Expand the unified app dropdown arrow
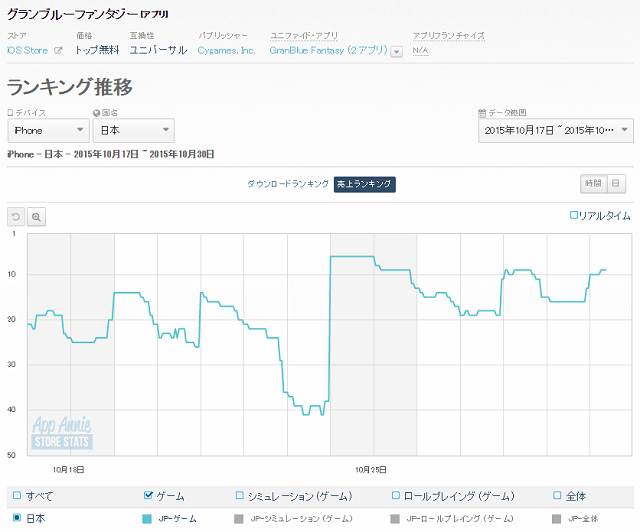The image size is (640, 532). pos(396,52)
